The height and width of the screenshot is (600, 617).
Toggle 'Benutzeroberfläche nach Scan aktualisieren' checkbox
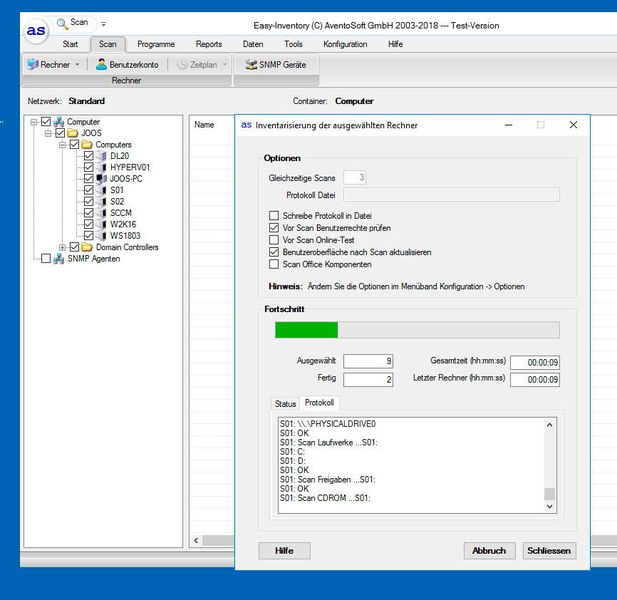(274, 252)
